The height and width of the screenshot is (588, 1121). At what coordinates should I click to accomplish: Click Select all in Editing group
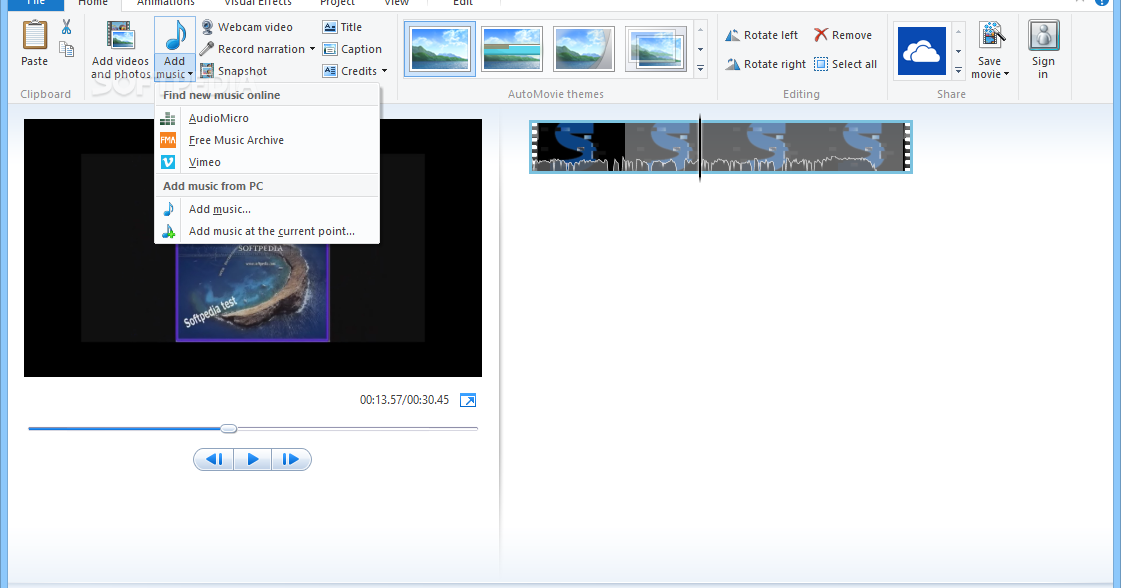coord(846,64)
